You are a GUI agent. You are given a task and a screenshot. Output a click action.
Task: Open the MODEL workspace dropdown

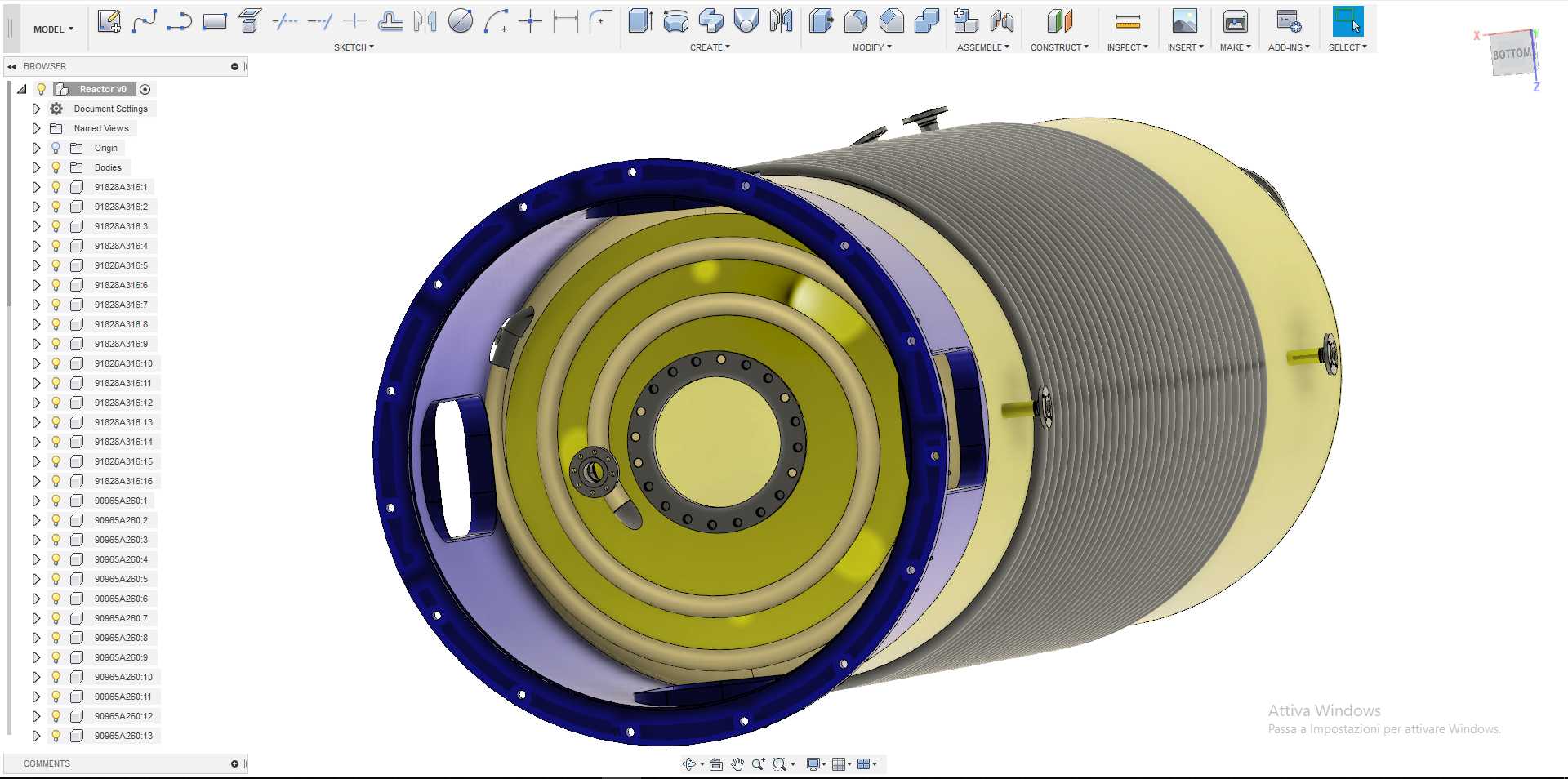click(x=53, y=29)
